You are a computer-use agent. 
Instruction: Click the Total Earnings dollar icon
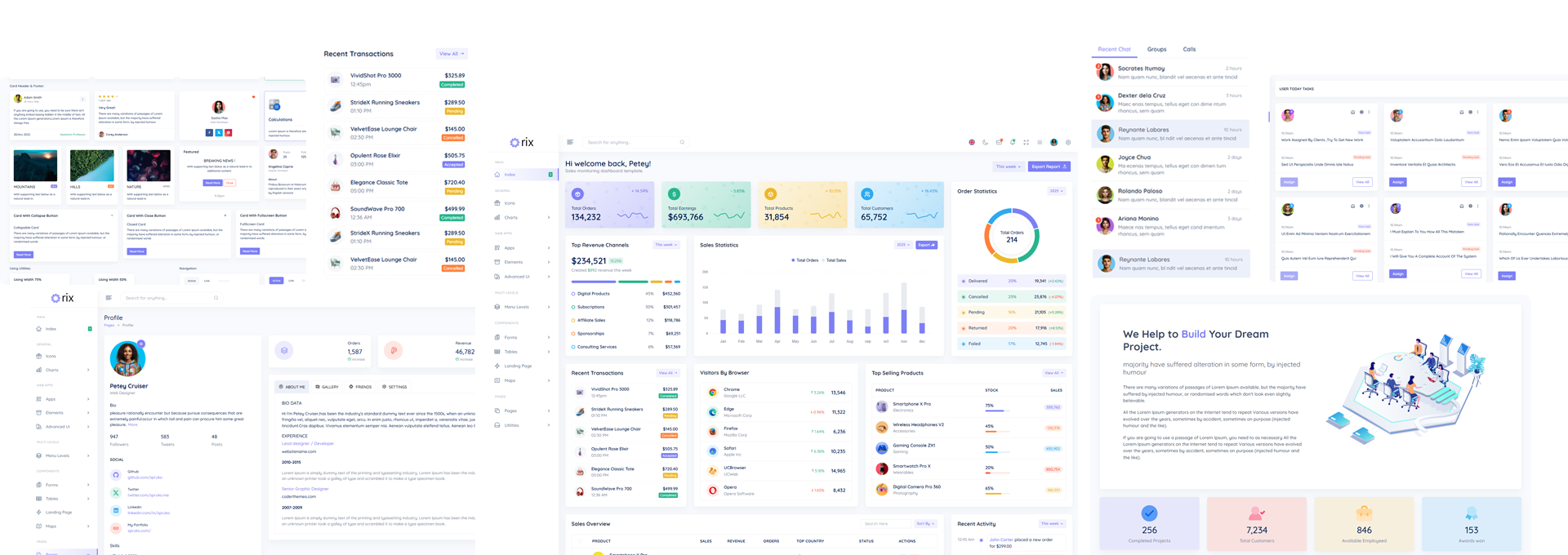674,194
